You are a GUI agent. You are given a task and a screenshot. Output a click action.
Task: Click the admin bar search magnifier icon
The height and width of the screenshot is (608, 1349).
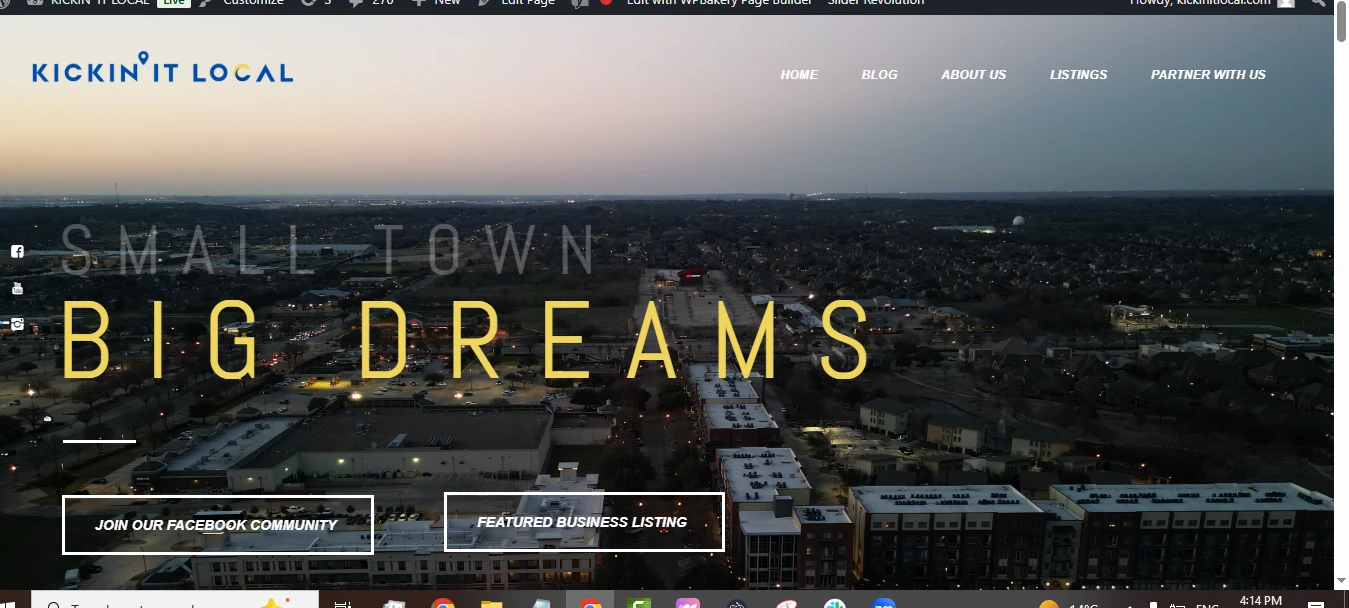click(1317, 3)
